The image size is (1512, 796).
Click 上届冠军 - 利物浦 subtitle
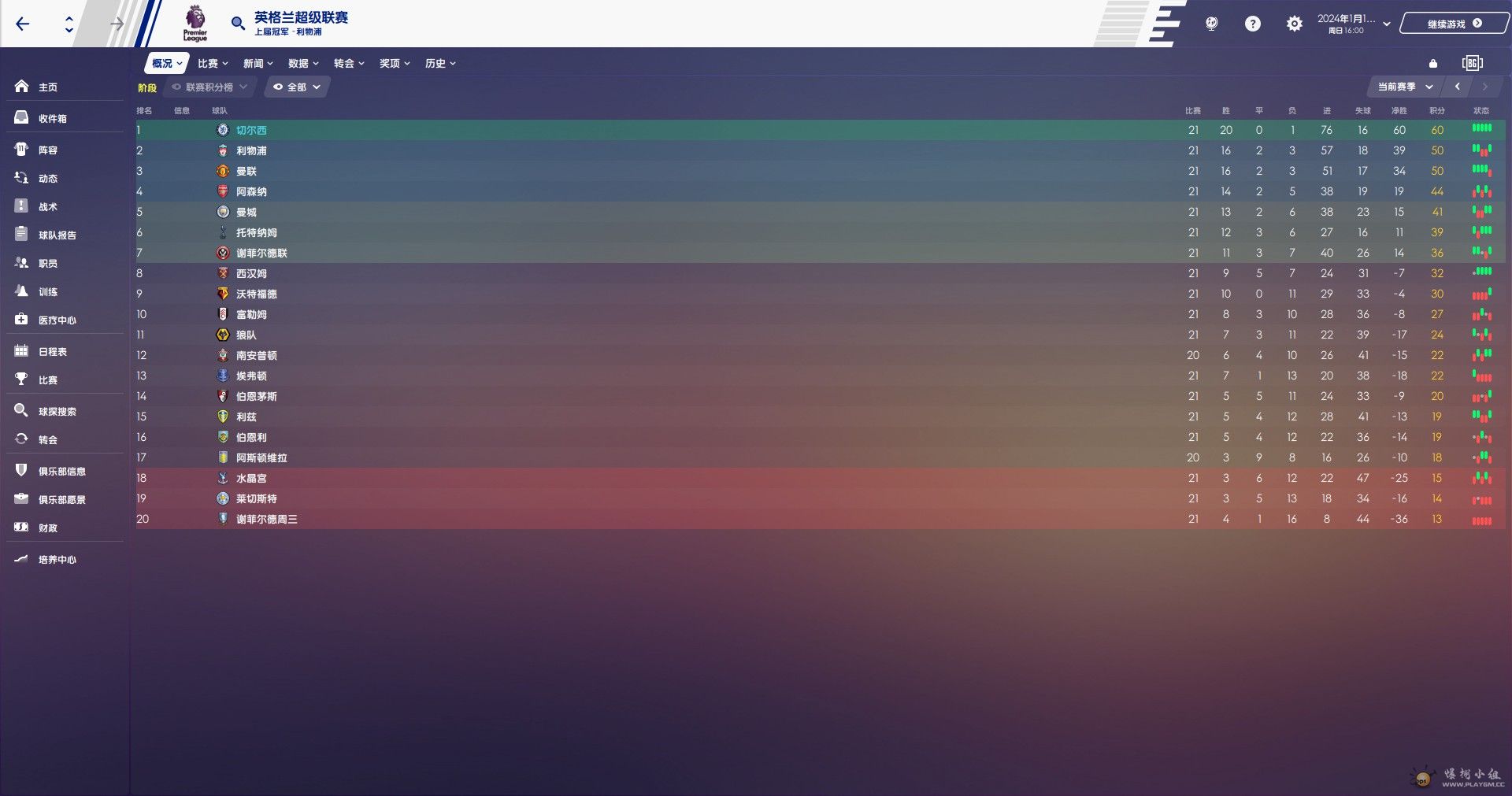tap(288, 32)
